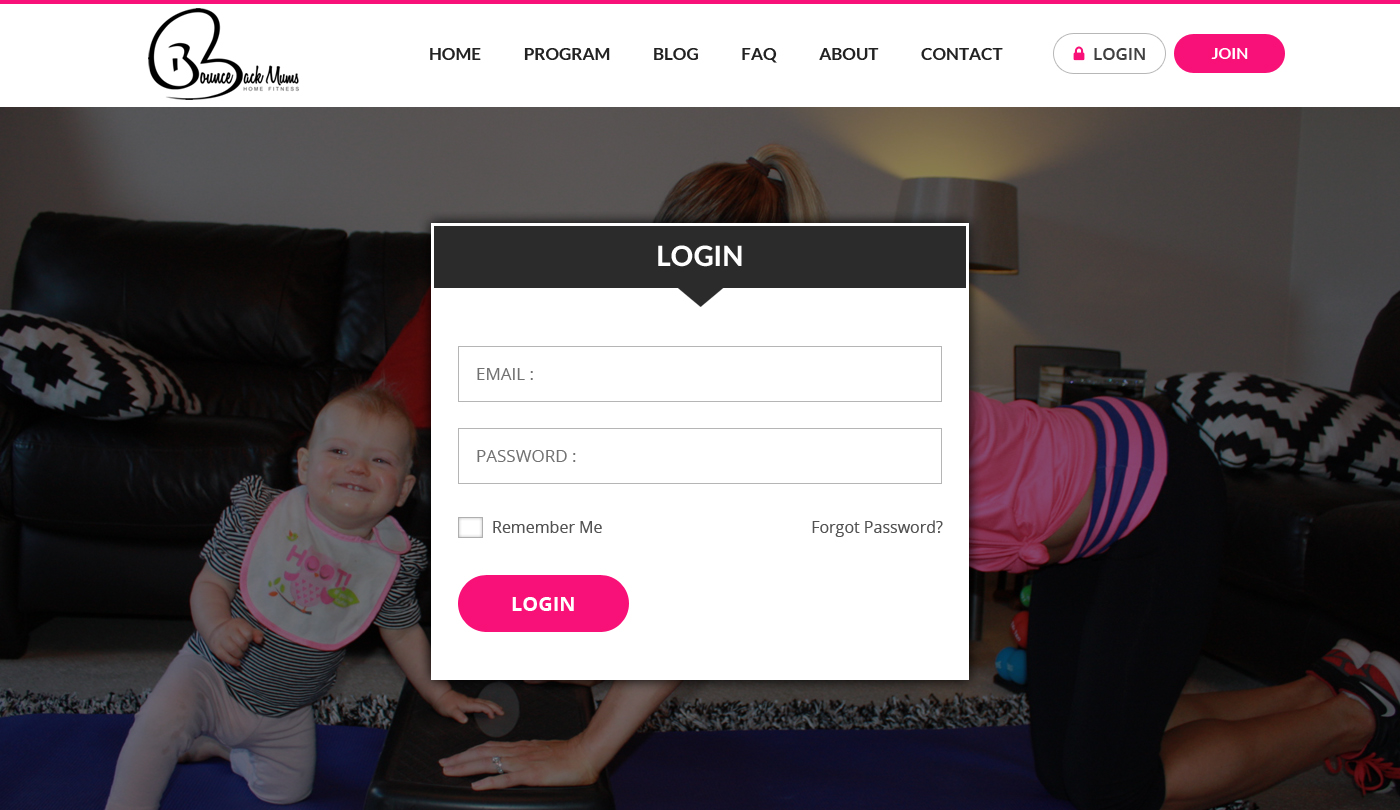
Task: Click the outlined Login button in the navigation bar
Action: tap(1109, 54)
